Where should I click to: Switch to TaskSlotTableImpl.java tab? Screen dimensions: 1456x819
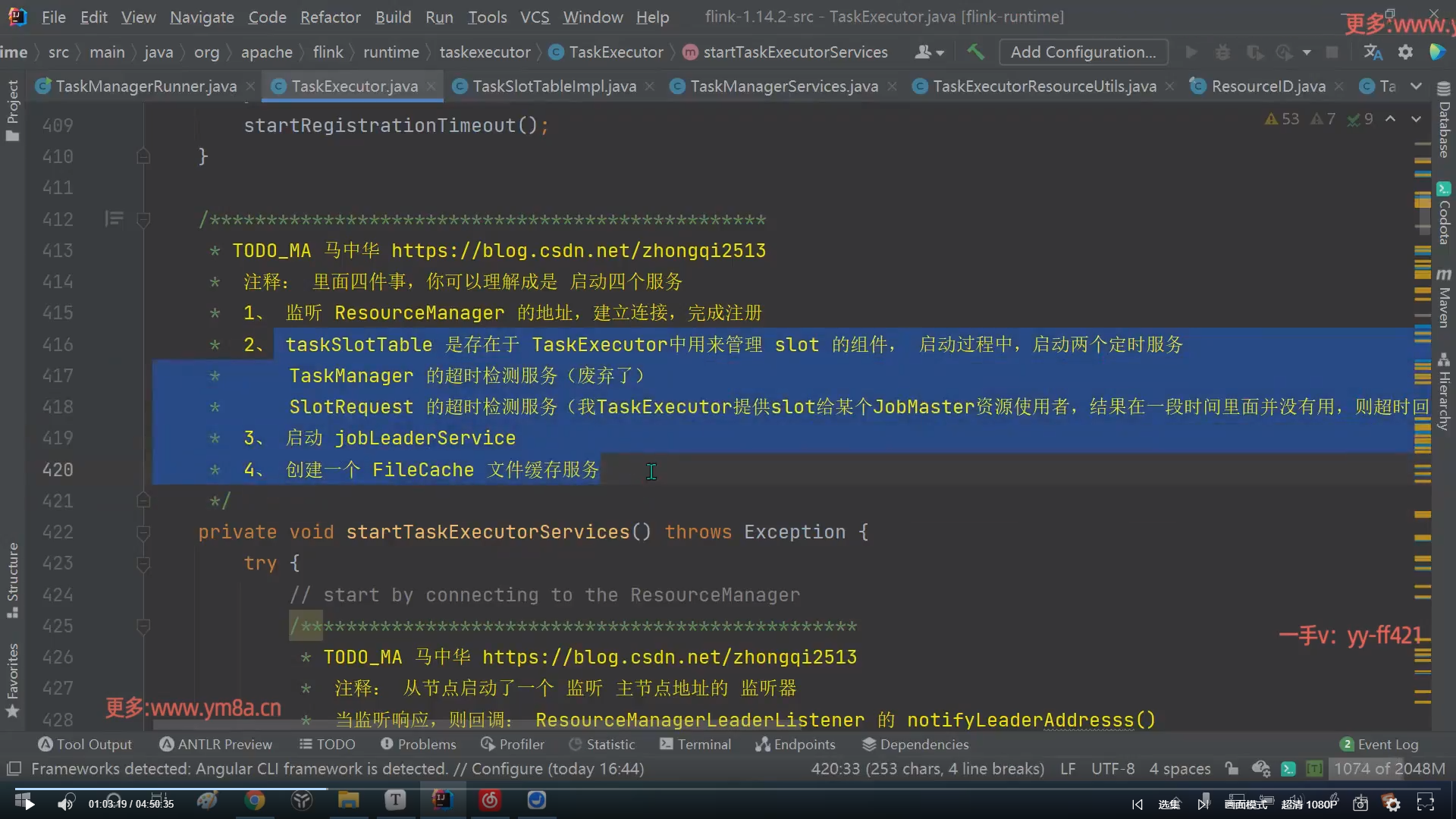click(554, 86)
